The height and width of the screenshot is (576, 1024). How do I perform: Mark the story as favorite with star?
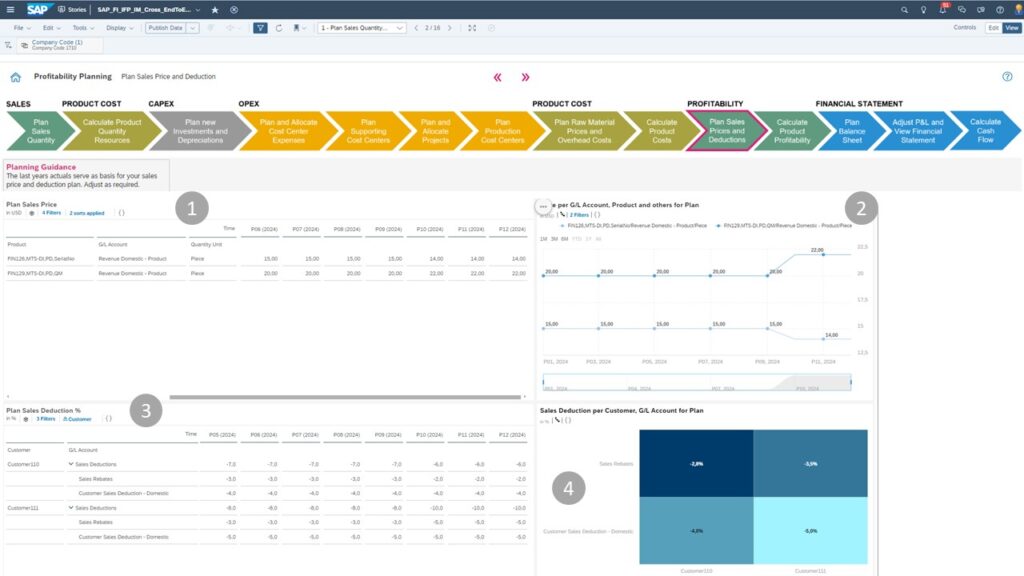pyautogui.click(x=215, y=9)
